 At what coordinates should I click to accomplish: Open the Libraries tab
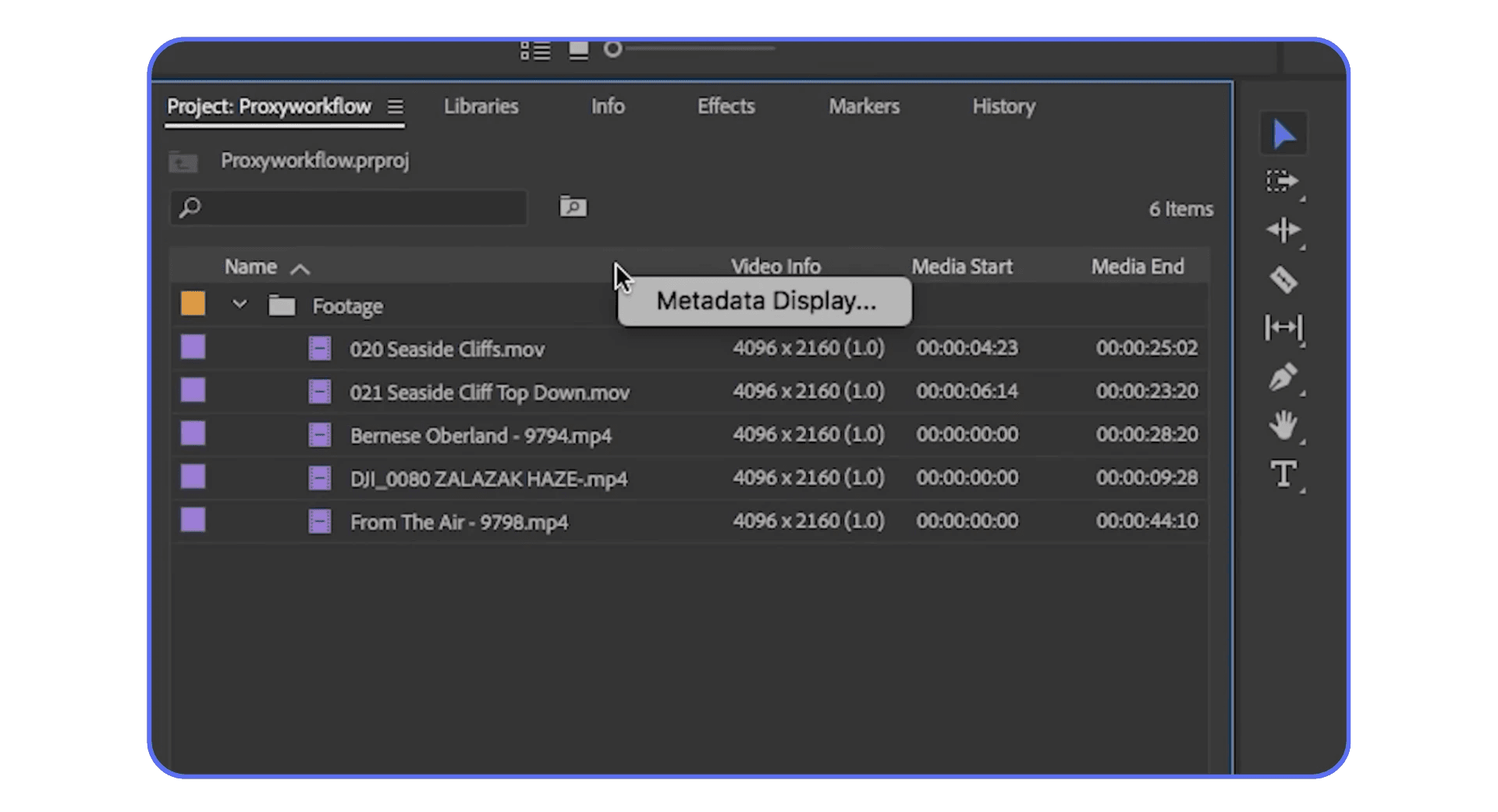pos(481,107)
